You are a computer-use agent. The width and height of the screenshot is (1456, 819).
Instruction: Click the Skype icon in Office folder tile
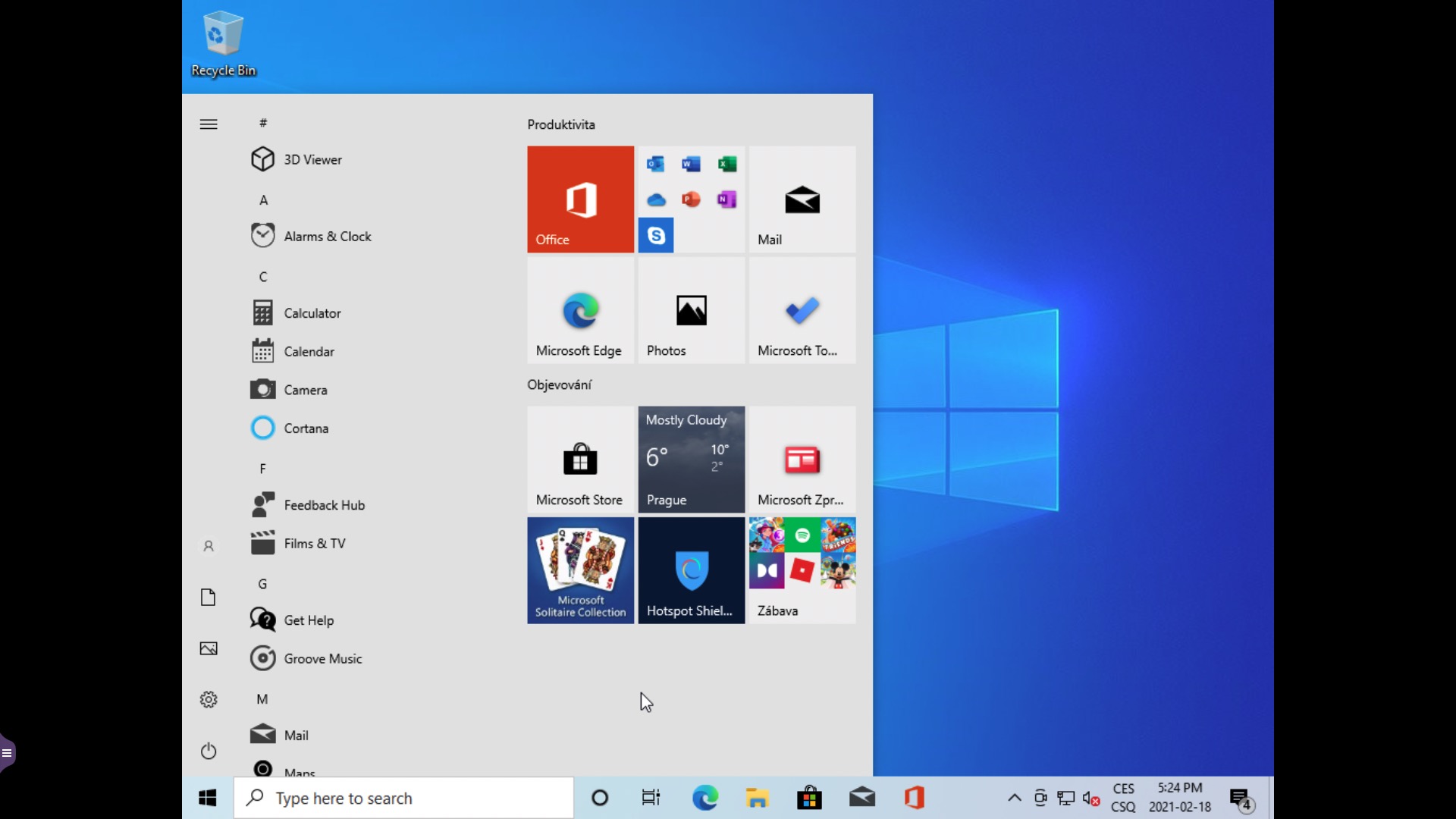[656, 236]
